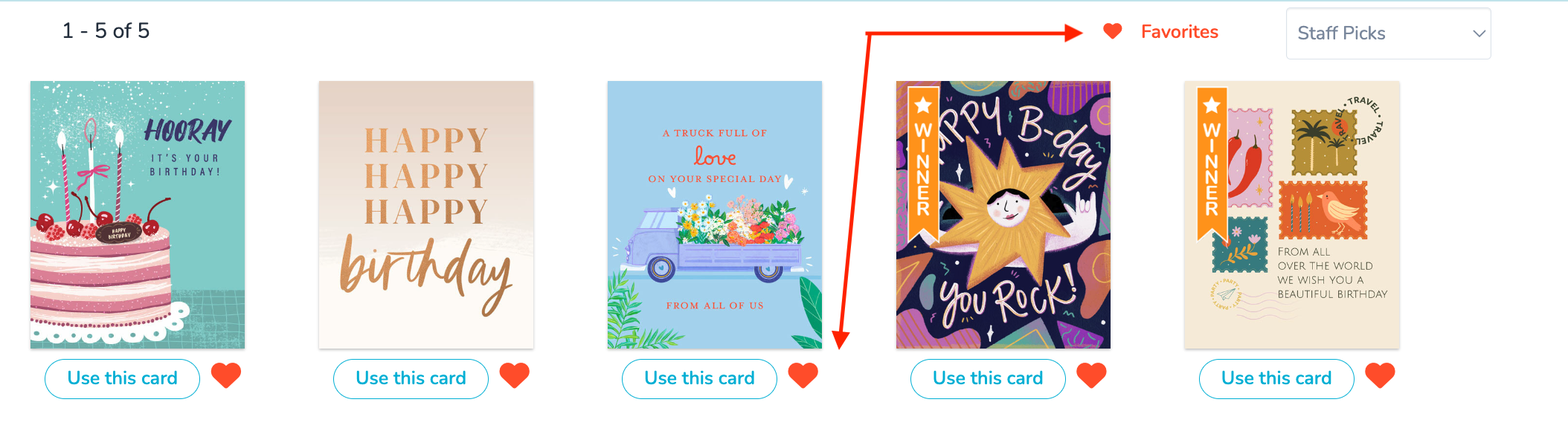Open the From All Over the World thumbnail
This screenshot has height=437, width=1568.
click(1292, 215)
